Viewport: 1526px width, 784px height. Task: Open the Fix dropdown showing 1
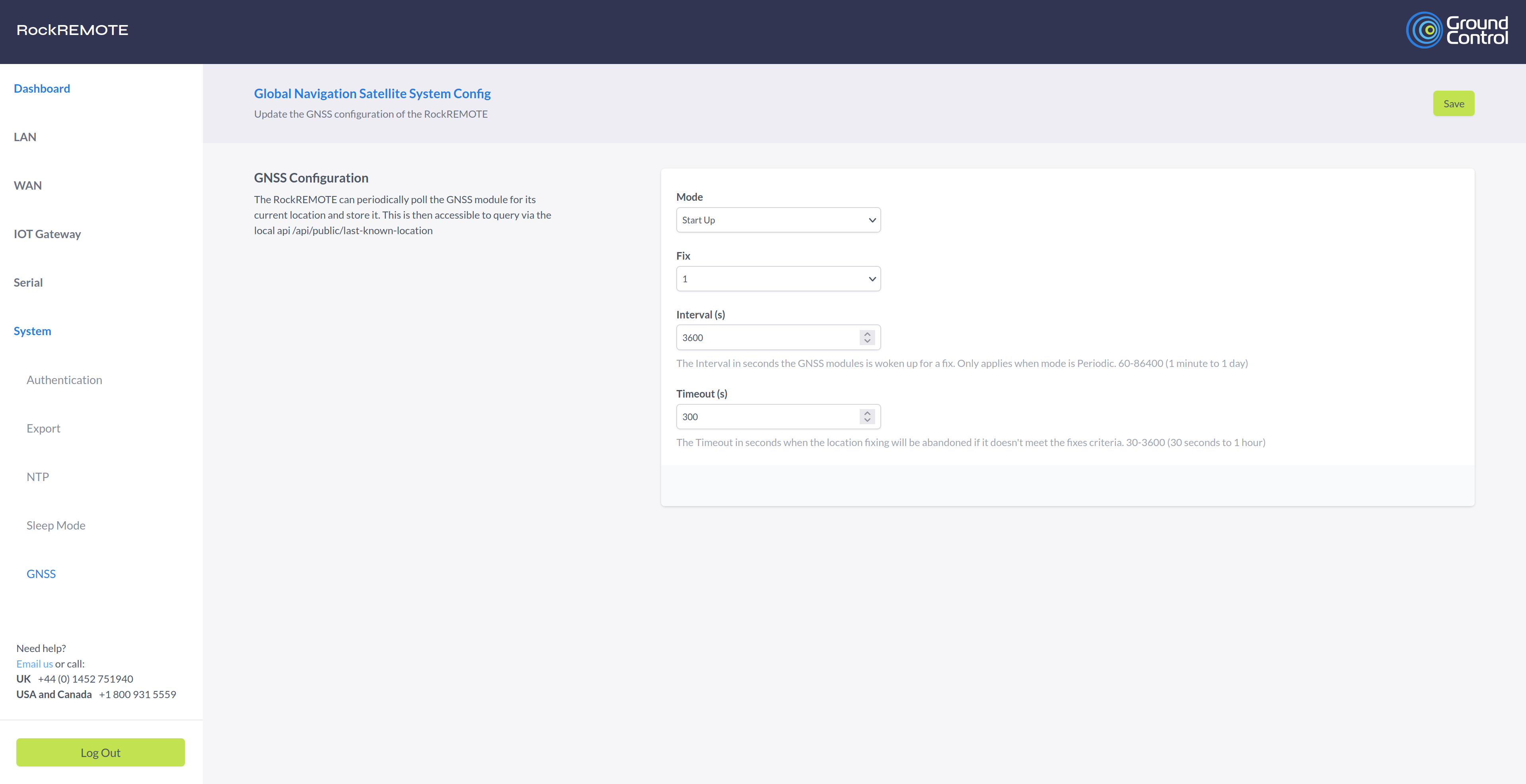pyautogui.click(x=779, y=279)
